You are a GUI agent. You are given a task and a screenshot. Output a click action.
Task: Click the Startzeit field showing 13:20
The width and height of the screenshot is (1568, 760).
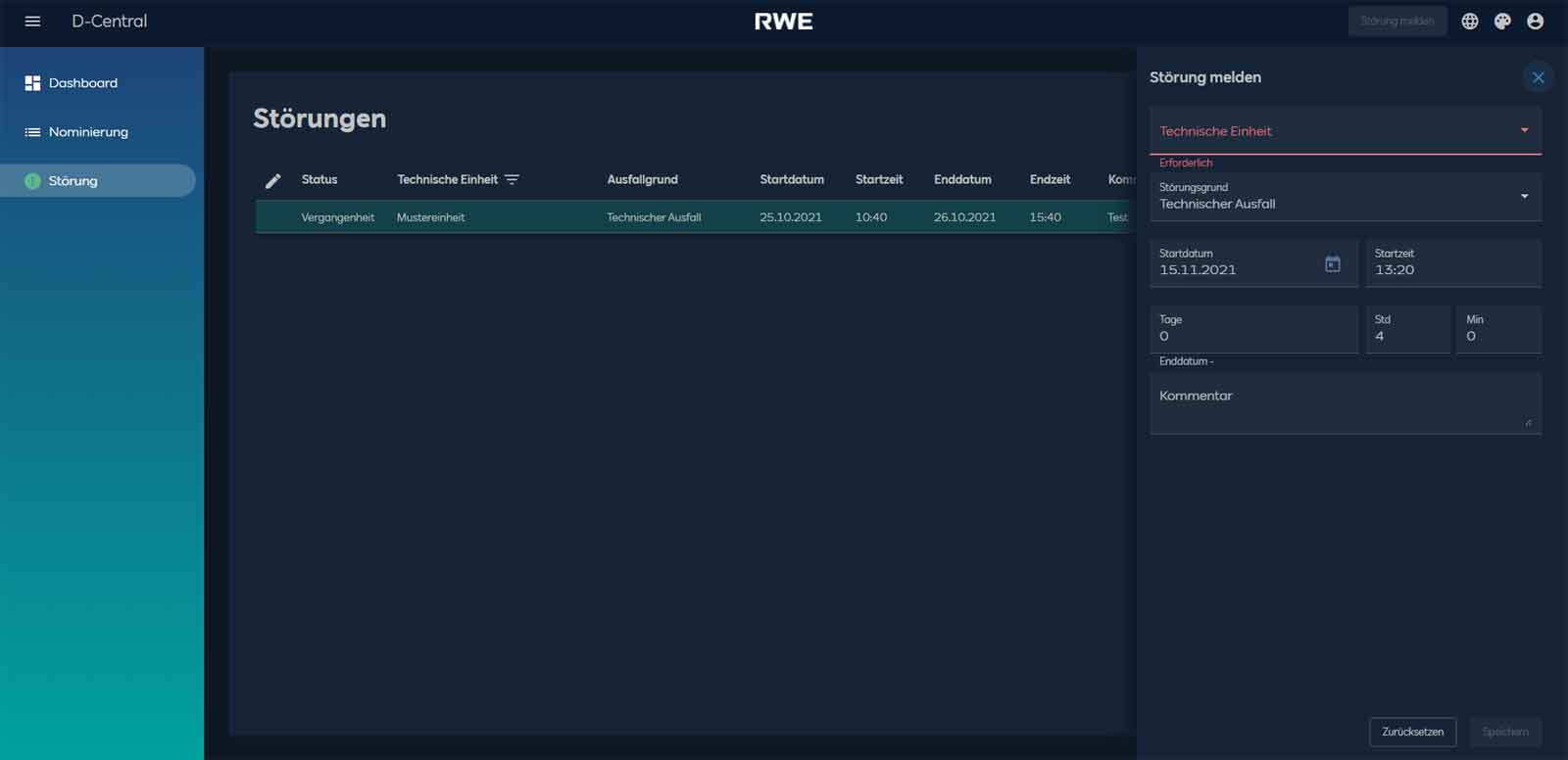(1453, 262)
